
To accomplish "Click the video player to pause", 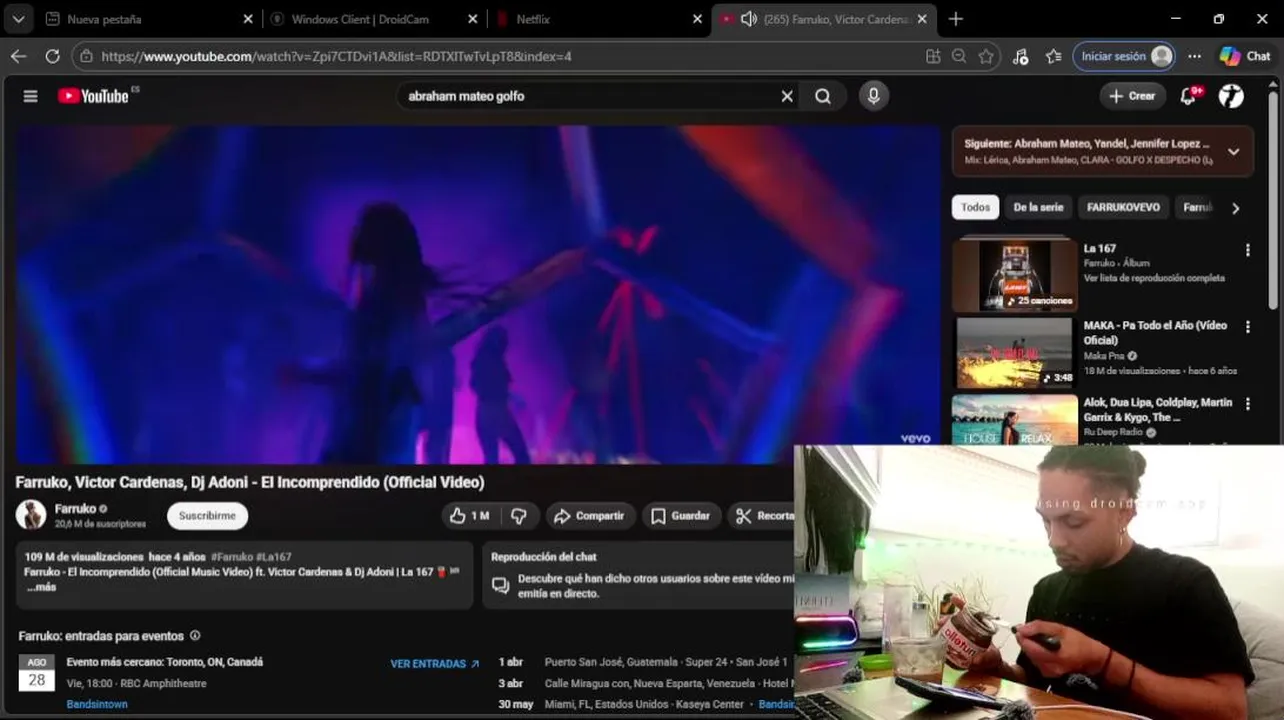I will (476, 294).
